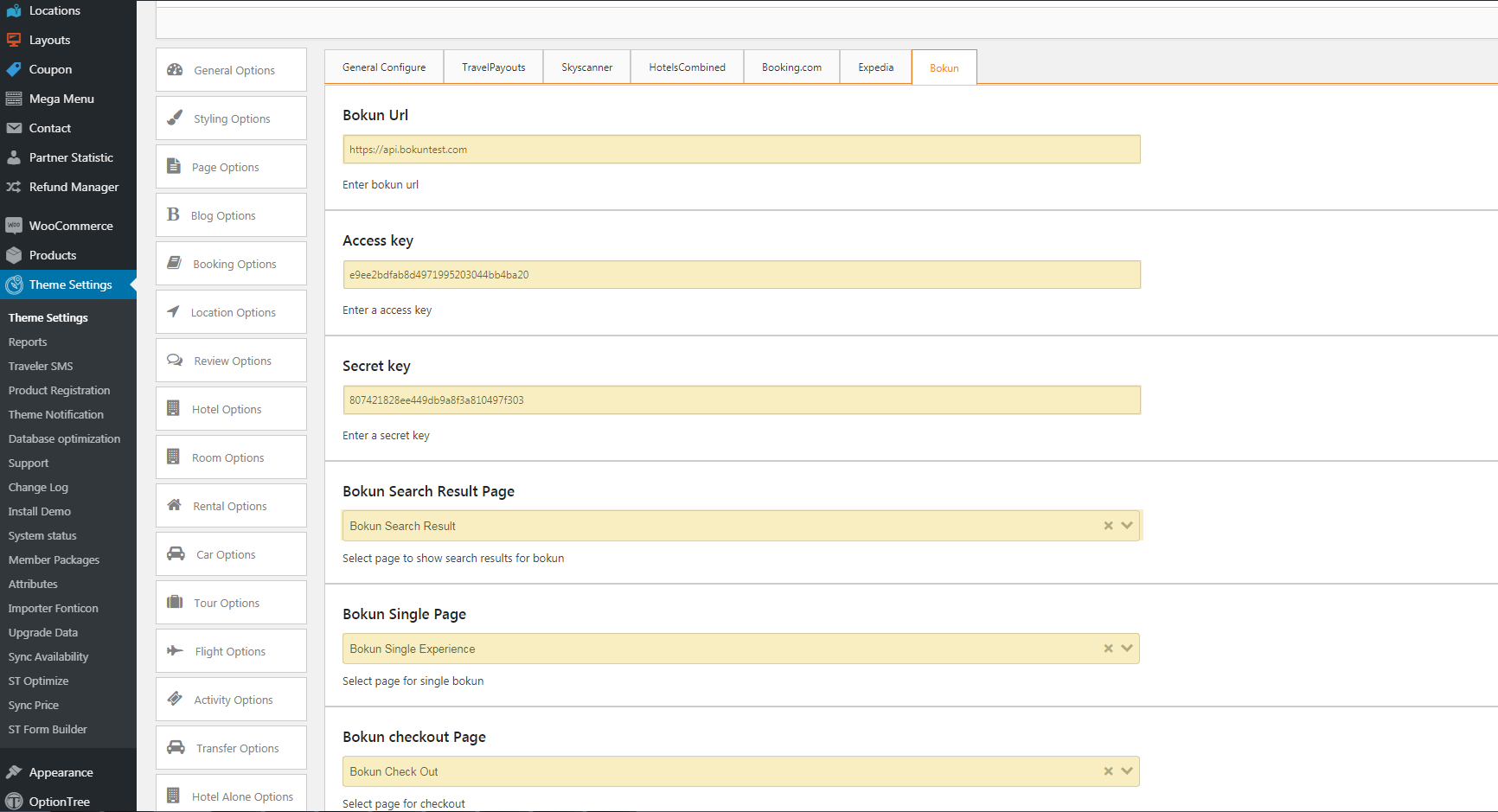
Task: Click the Activity Options ticket icon
Action: click(175, 699)
